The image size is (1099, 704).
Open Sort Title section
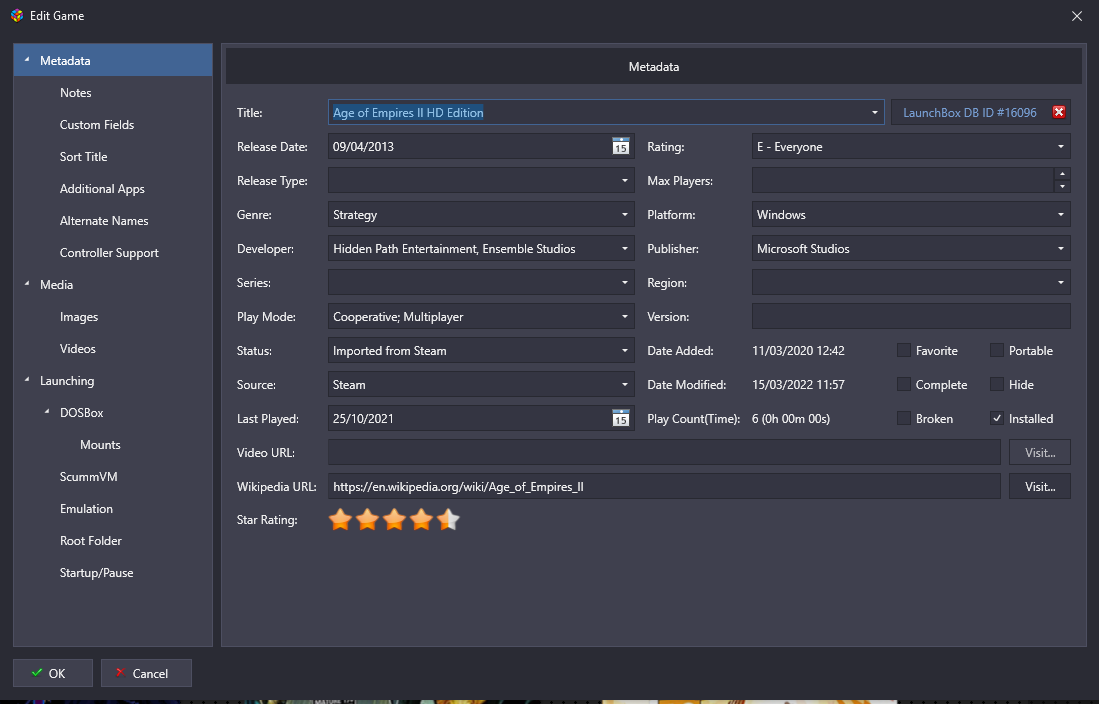point(83,156)
